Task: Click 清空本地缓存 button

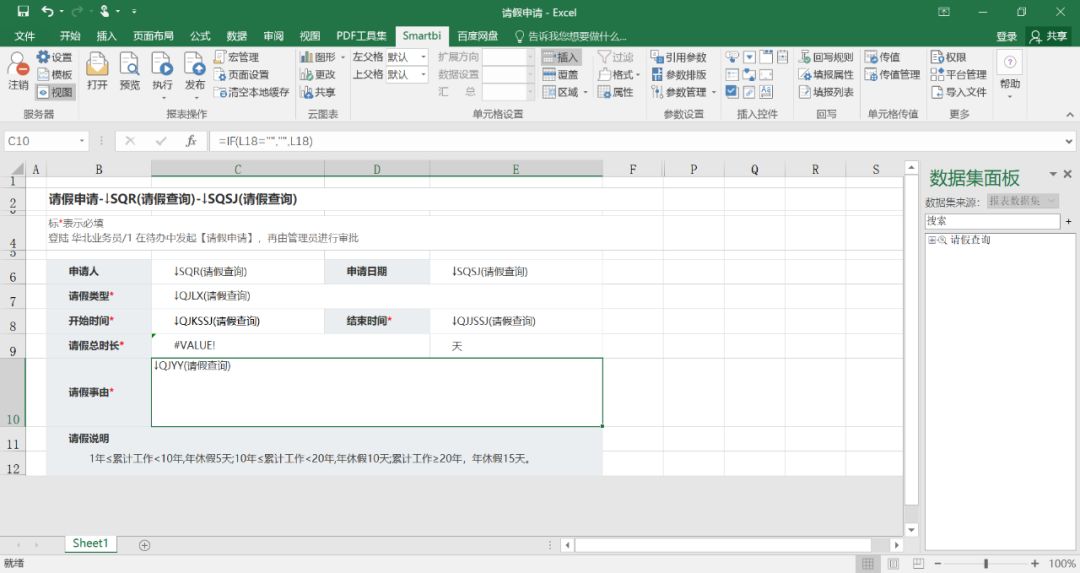Action: point(251,92)
